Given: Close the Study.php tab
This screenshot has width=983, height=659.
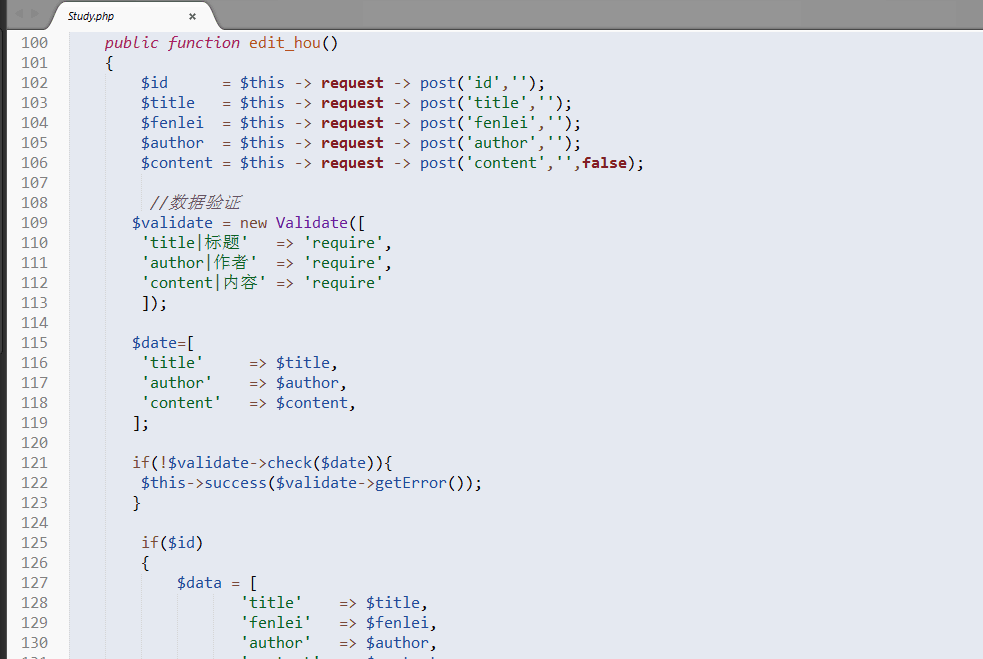Looking at the screenshot, I should coord(192,16).
